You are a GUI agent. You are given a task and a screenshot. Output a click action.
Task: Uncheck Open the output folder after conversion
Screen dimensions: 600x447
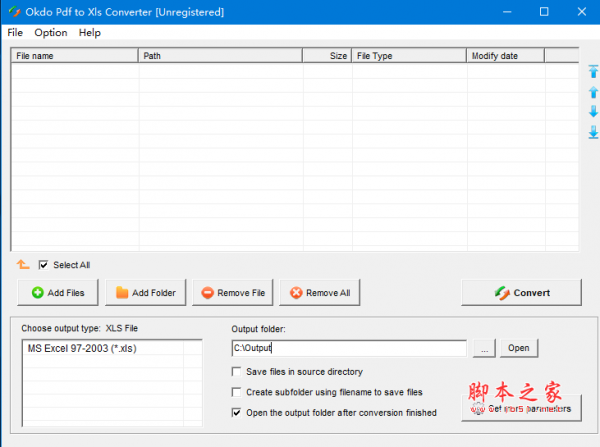236,413
